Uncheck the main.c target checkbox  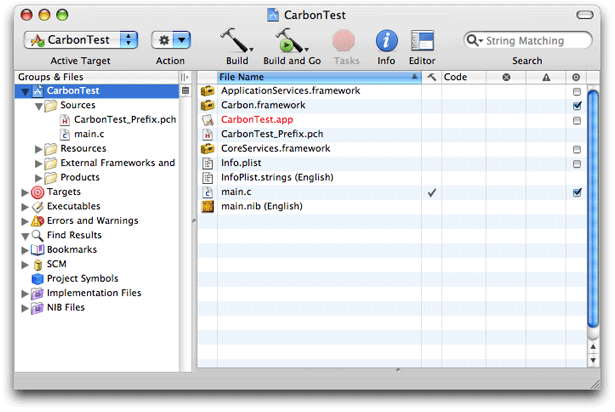pyautogui.click(x=577, y=192)
